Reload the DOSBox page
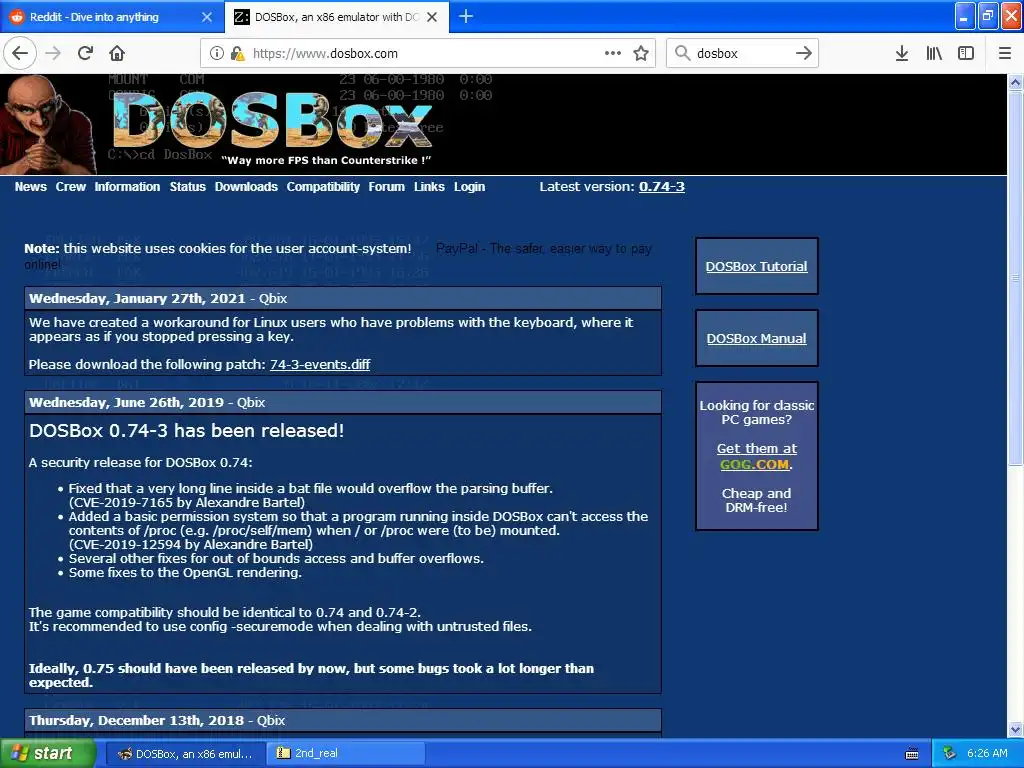Image resolution: width=1024 pixels, height=768 pixels. pyautogui.click(x=85, y=54)
